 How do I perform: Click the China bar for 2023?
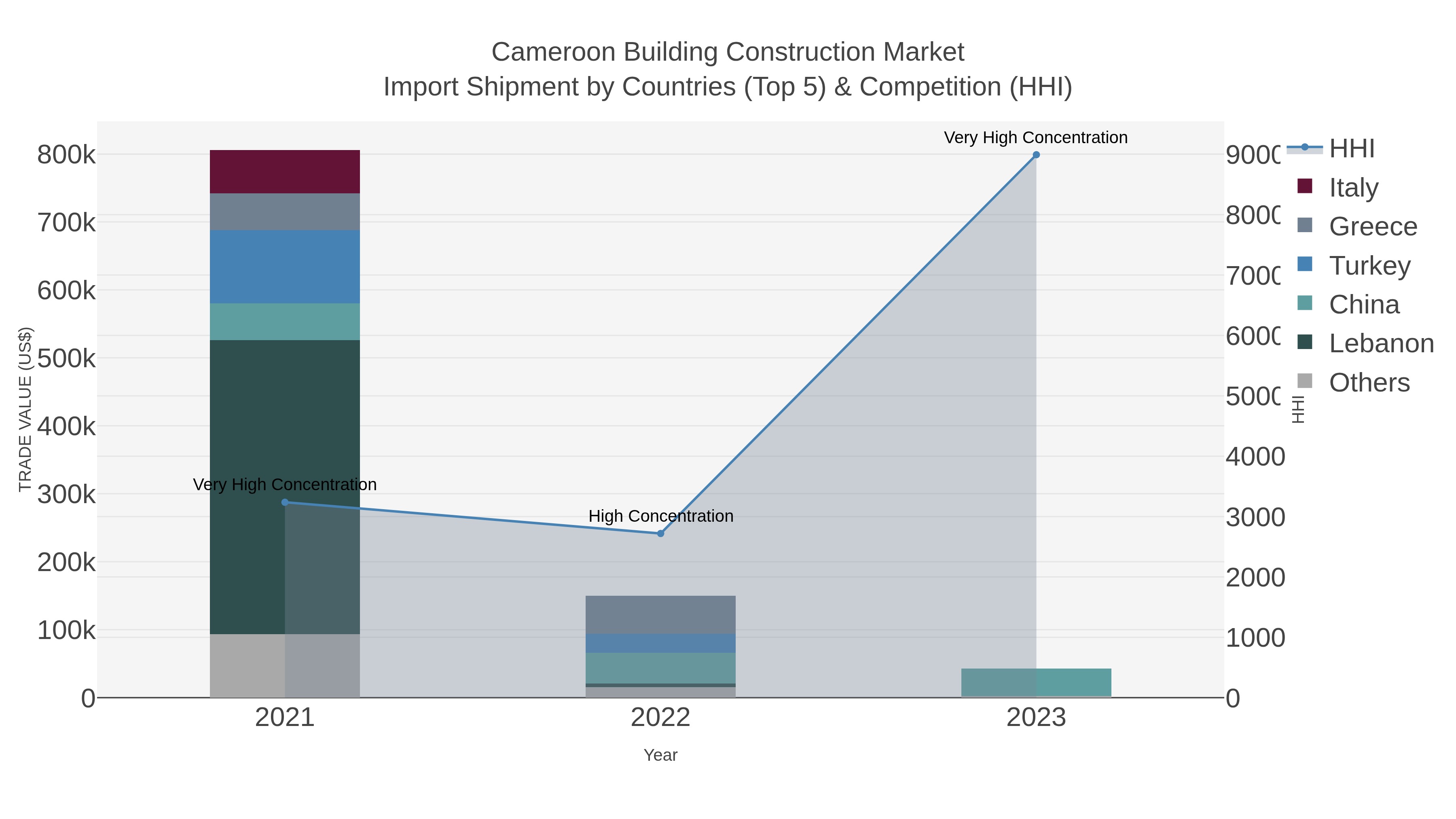[1036, 682]
